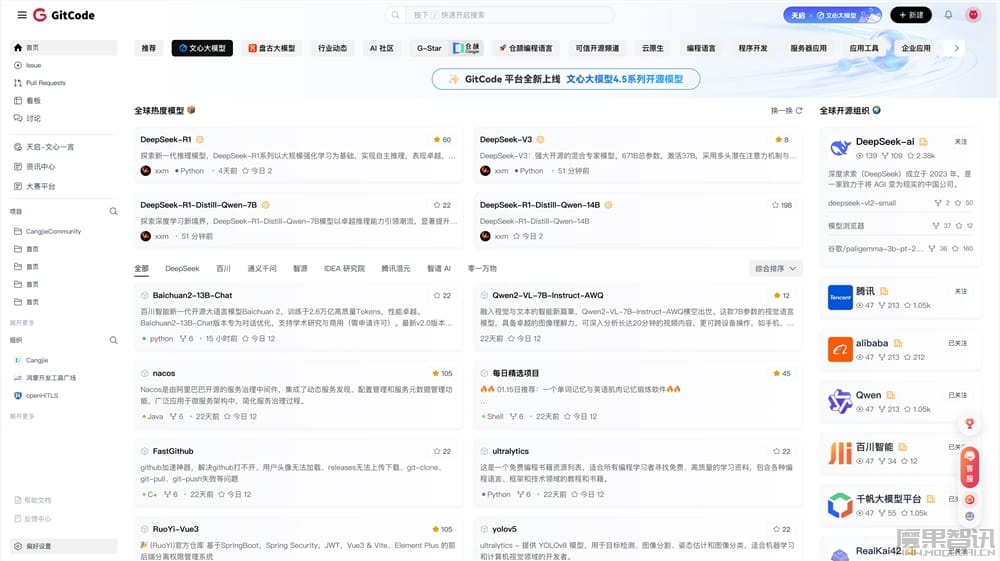Click the search icon beside 项目 section

pos(113,211)
